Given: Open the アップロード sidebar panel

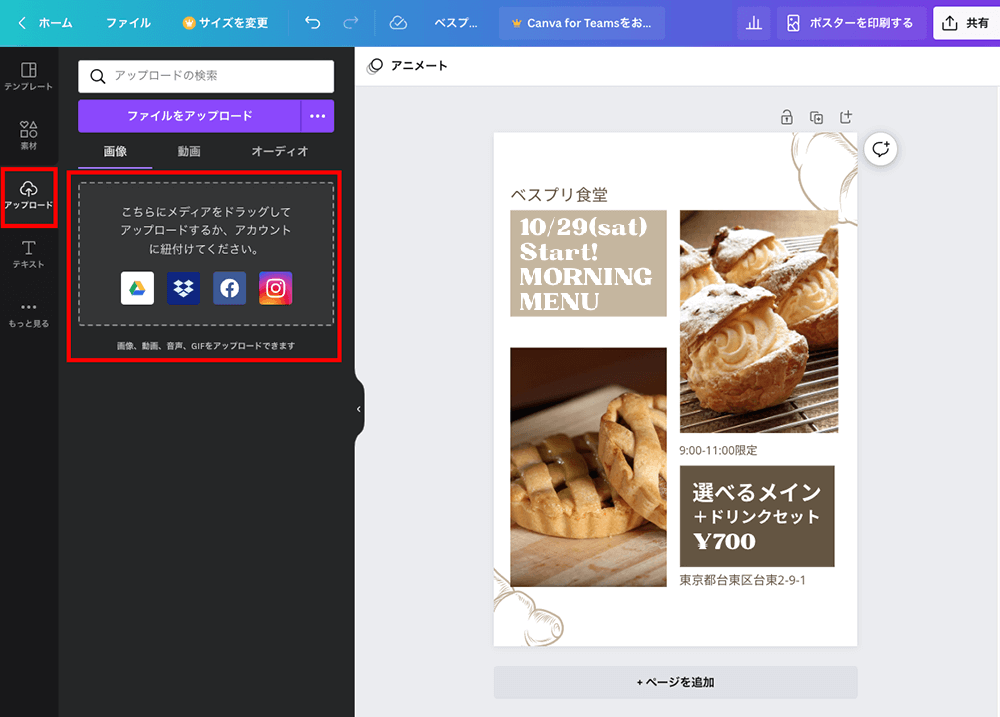Looking at the screenshot, I should pyautogui.click(x=29, y=195).
